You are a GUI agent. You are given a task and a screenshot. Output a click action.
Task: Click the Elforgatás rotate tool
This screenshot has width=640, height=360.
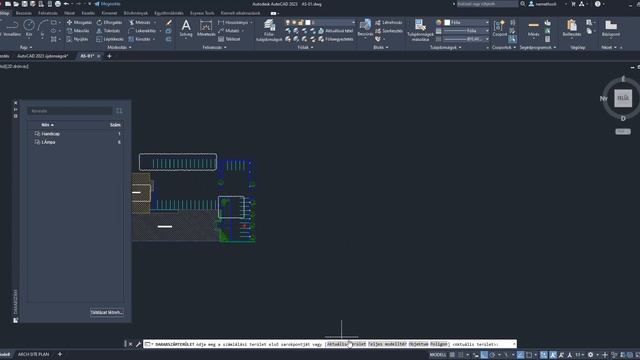(109, 22)
